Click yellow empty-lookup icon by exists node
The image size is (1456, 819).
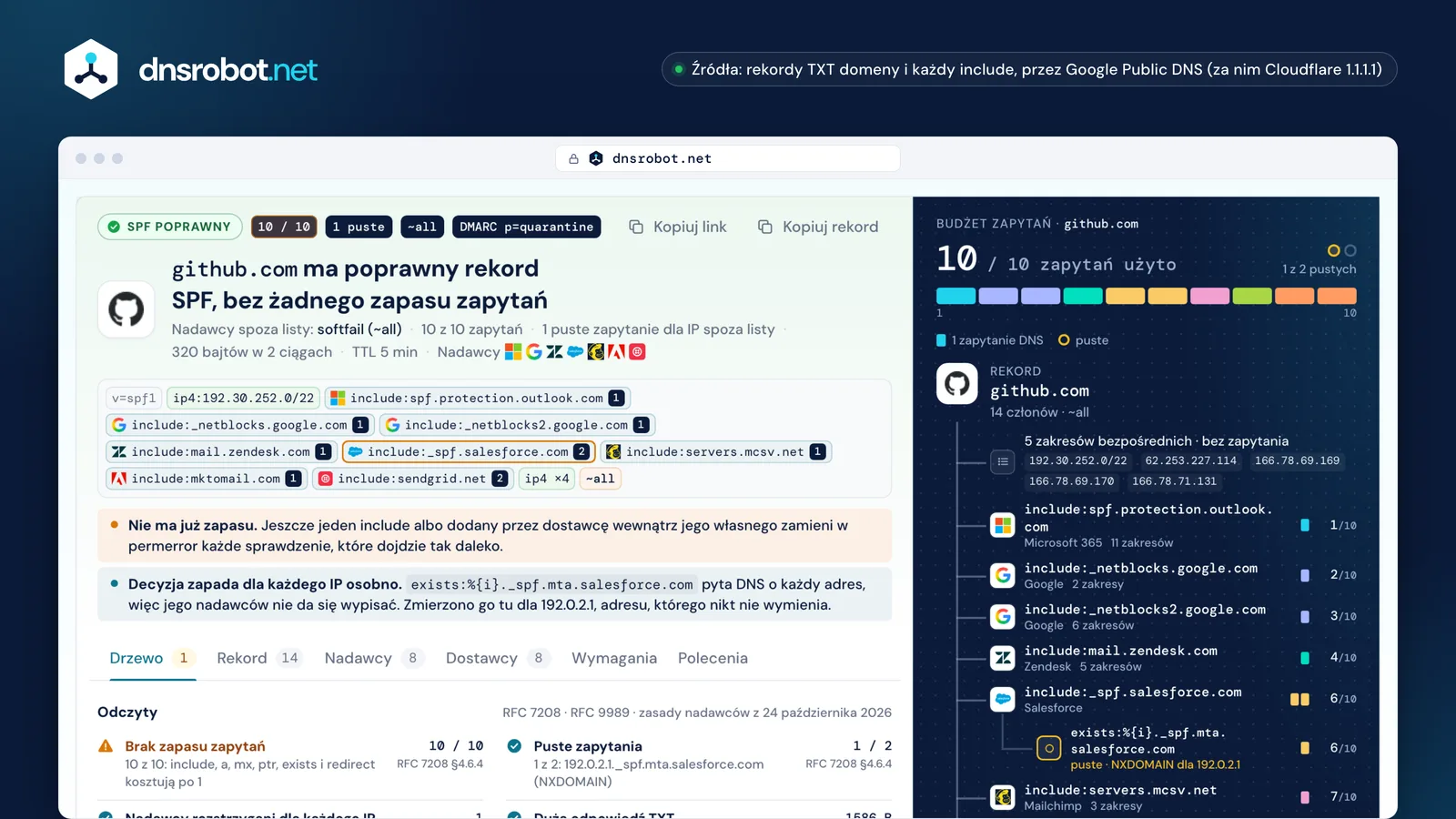click(x=1048, y=748)
